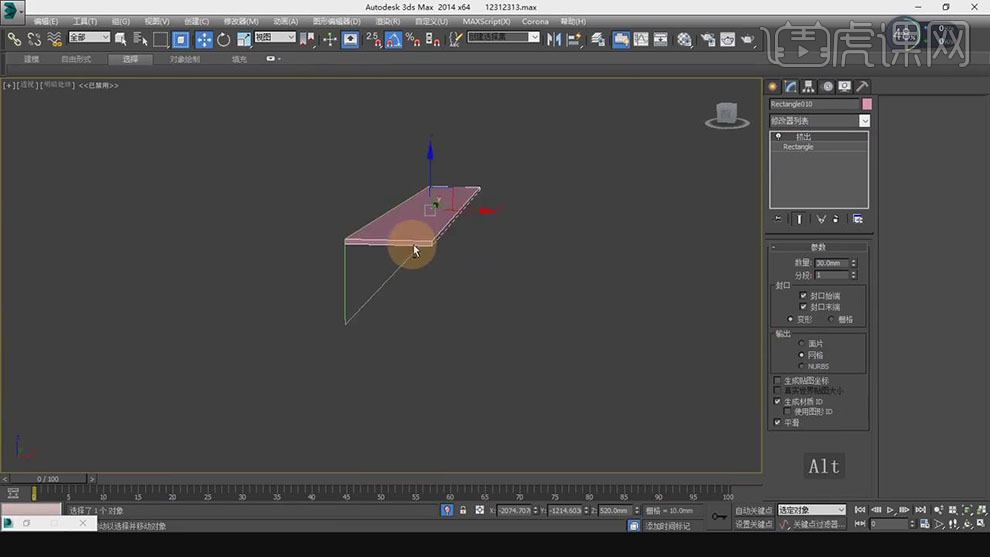The width and height of the screenshot is (990, 557).
Task: Select the 面片 output radio button
Action: pos(801,343)
